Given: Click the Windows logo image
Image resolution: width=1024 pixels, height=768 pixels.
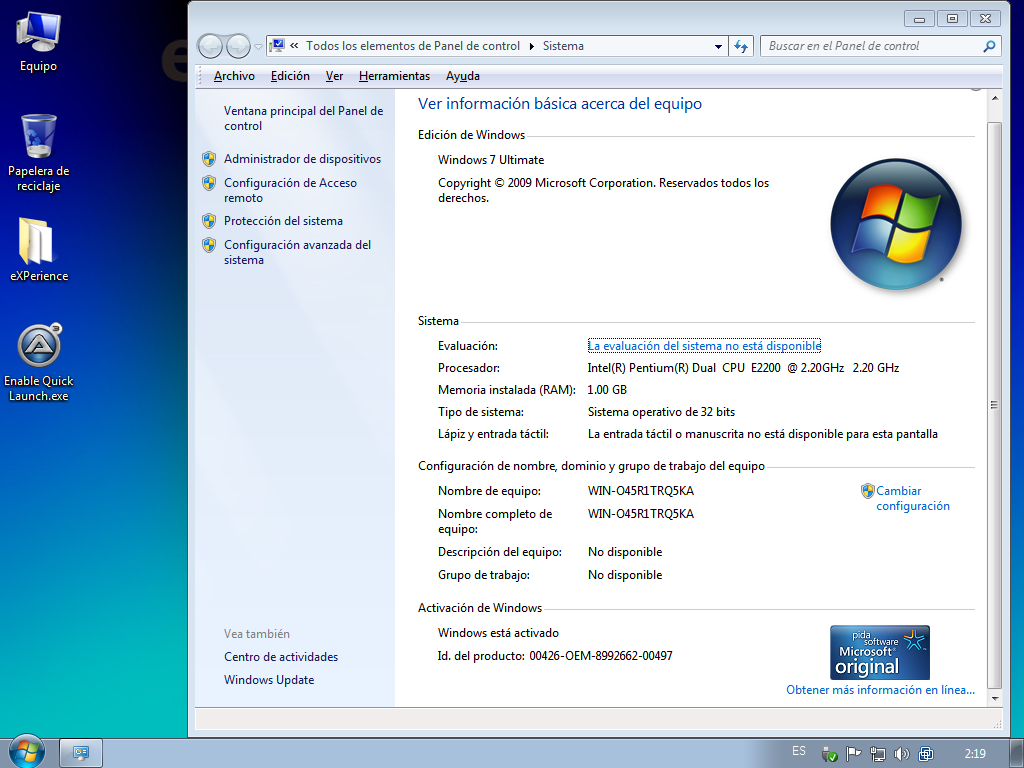Looking at the screenshot, I should (895, 224).
